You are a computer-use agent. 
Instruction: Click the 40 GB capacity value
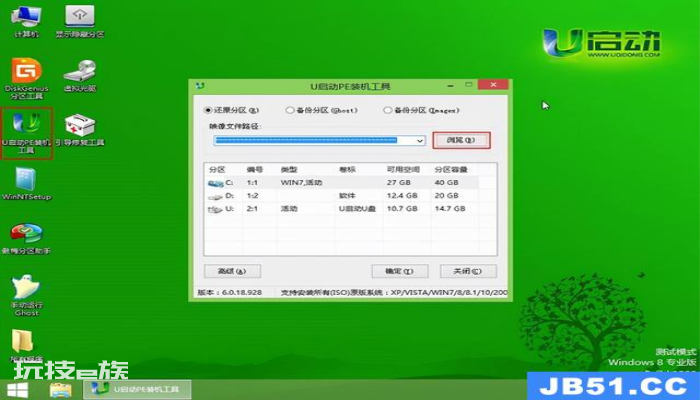pos(446,183)
